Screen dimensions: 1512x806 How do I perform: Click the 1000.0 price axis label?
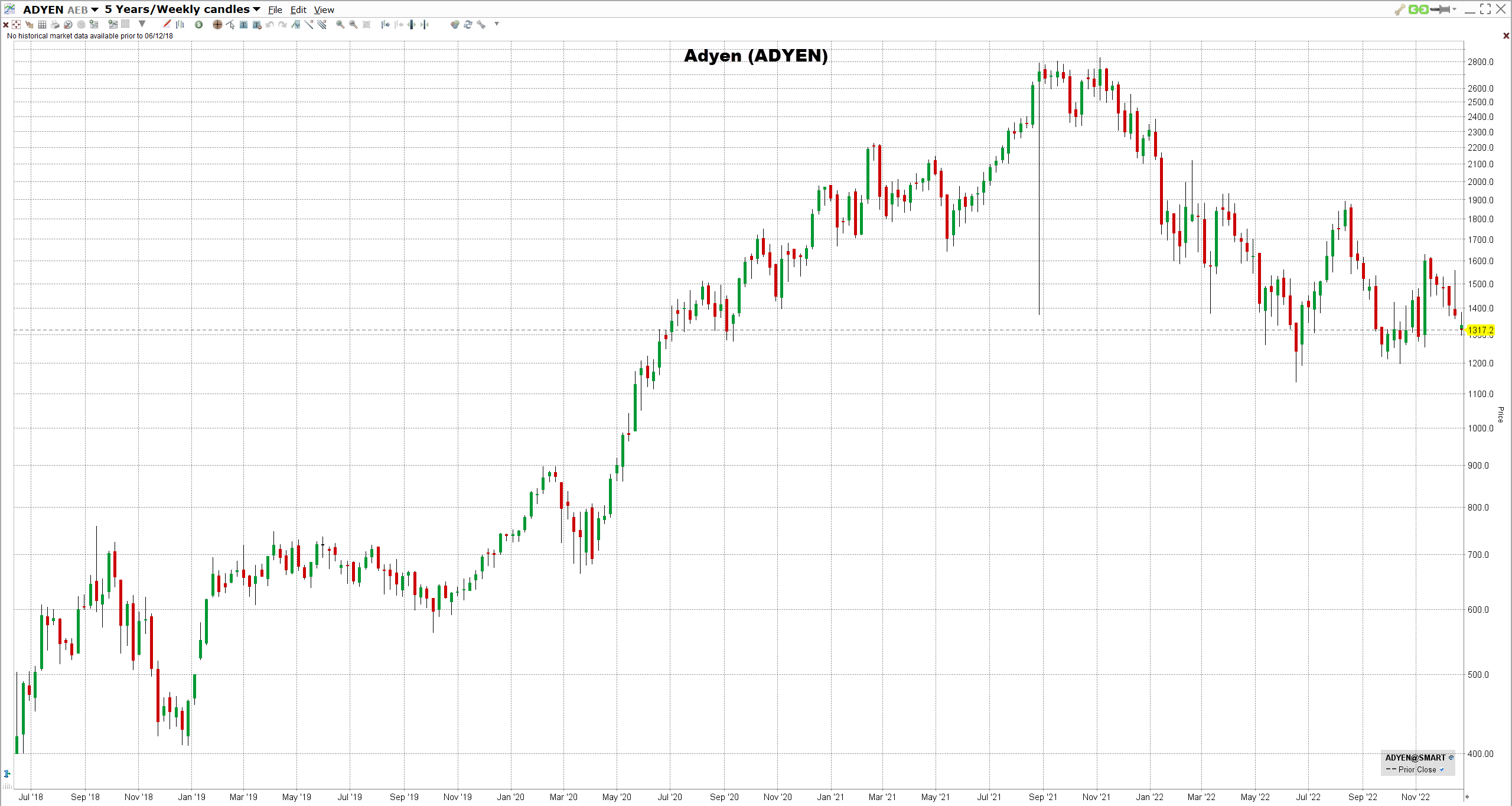[1480, 428]
